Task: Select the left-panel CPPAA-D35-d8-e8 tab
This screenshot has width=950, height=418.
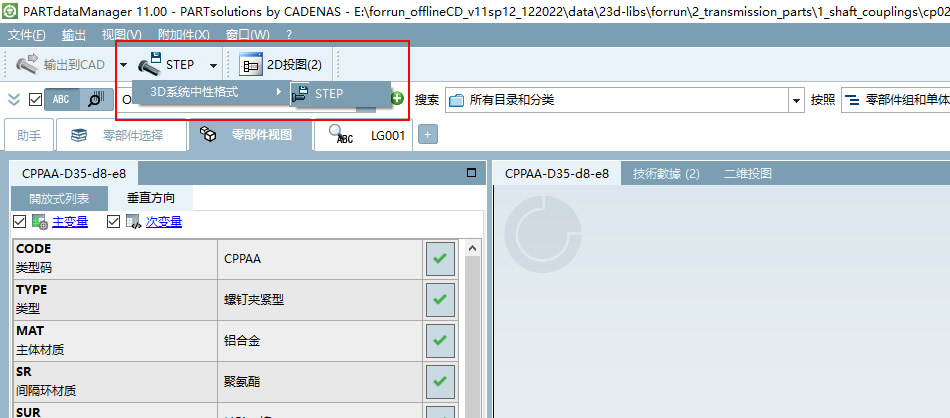Action: coord(74,173)
